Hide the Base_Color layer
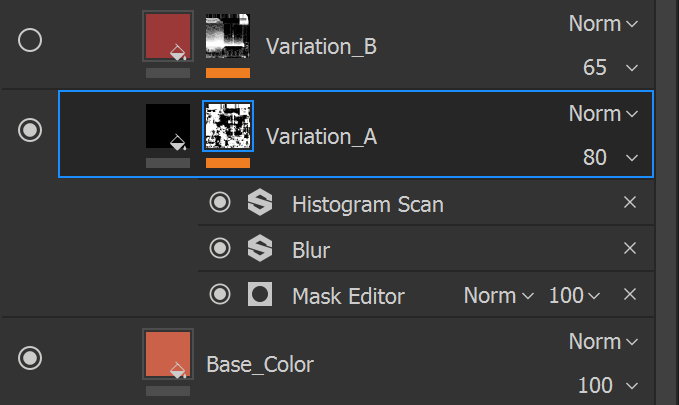 point(31,357)
